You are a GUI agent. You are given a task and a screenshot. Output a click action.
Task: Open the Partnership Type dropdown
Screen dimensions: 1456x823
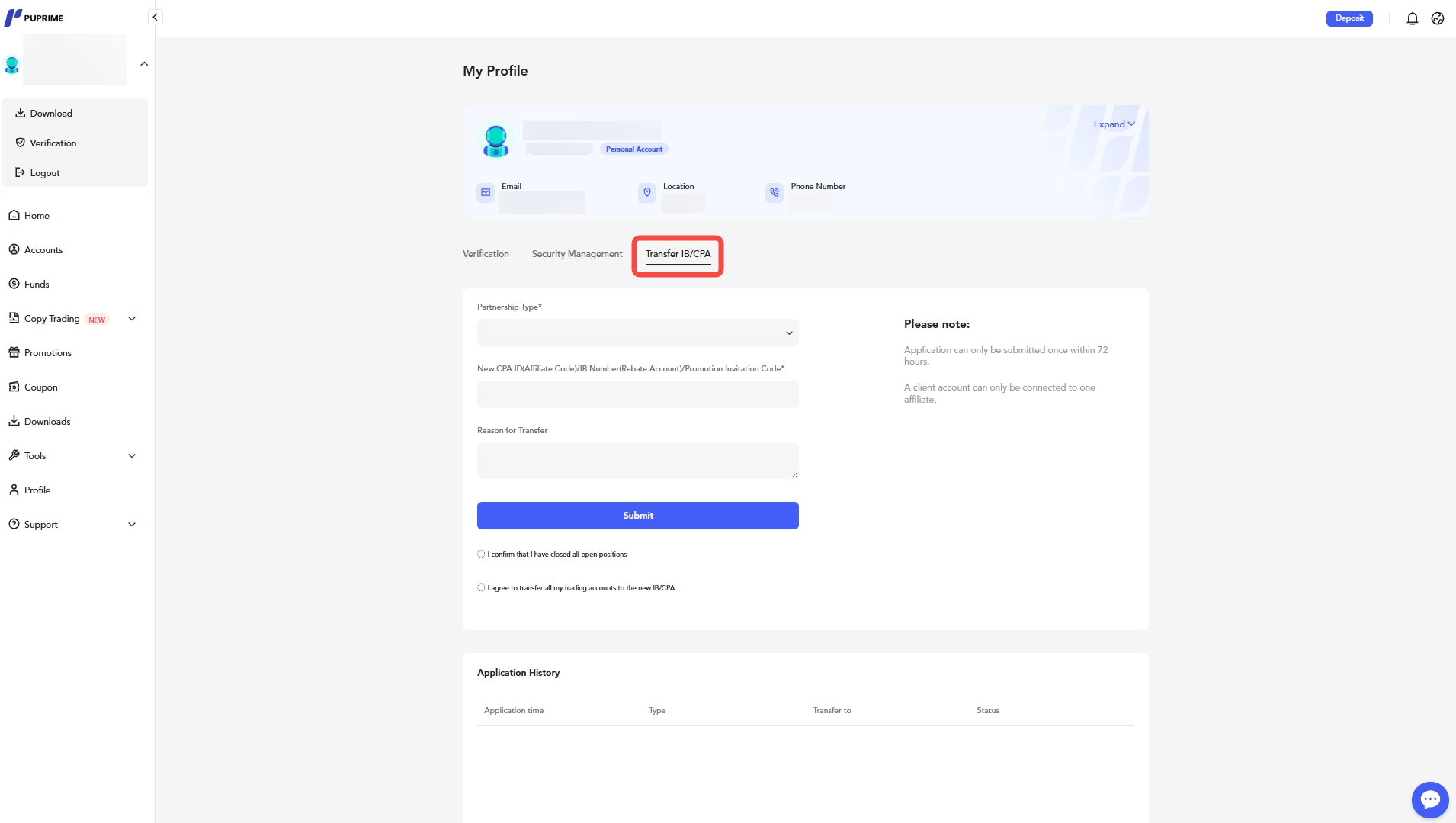tap(637, 333)
